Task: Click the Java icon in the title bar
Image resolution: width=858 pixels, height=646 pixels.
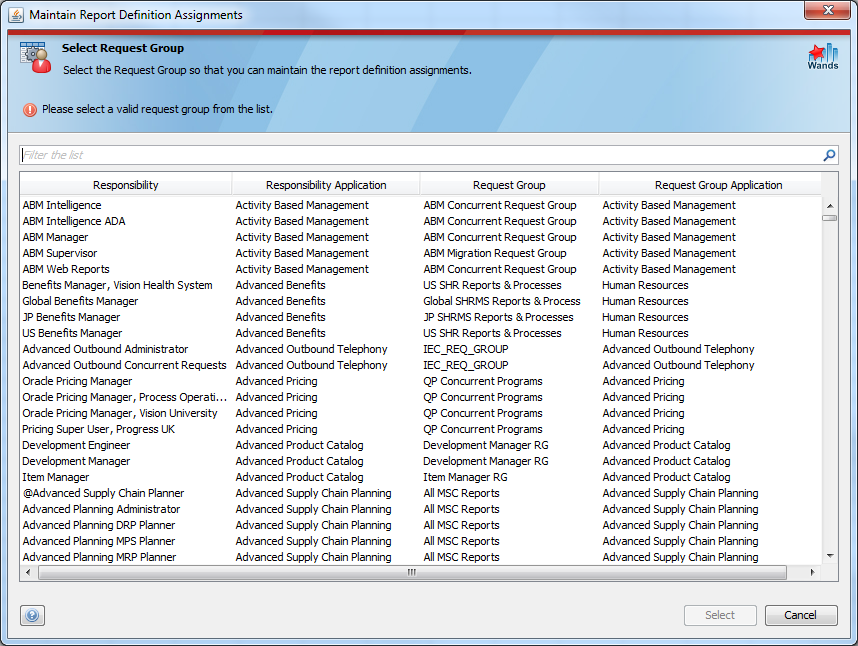Action: click(16, 15)
